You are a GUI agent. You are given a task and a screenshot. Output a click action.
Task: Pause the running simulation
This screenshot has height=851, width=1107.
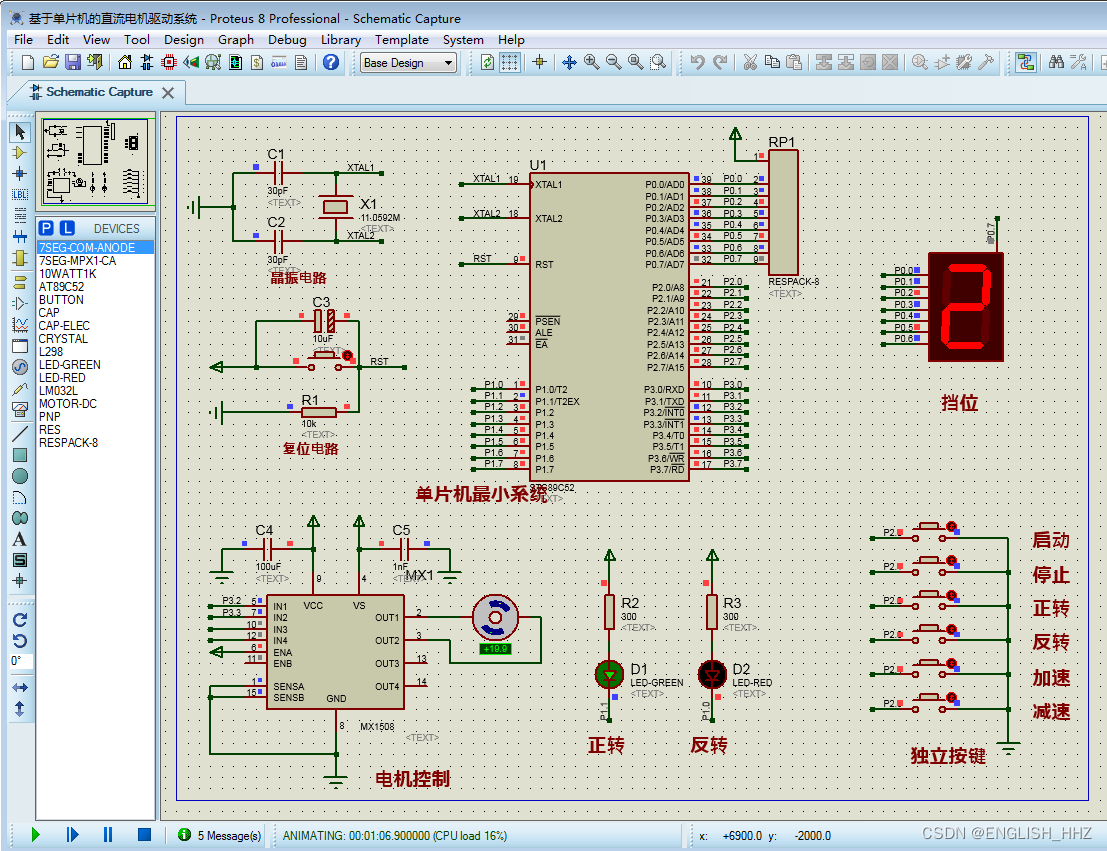108,835
